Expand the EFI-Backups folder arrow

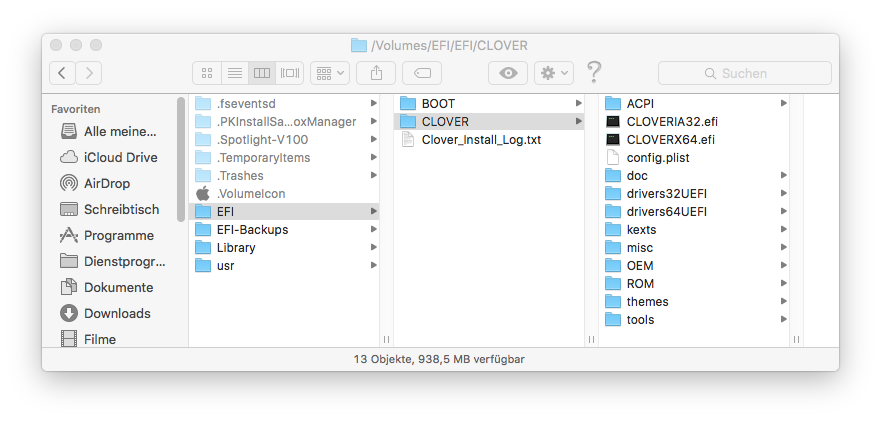(374, 229)
